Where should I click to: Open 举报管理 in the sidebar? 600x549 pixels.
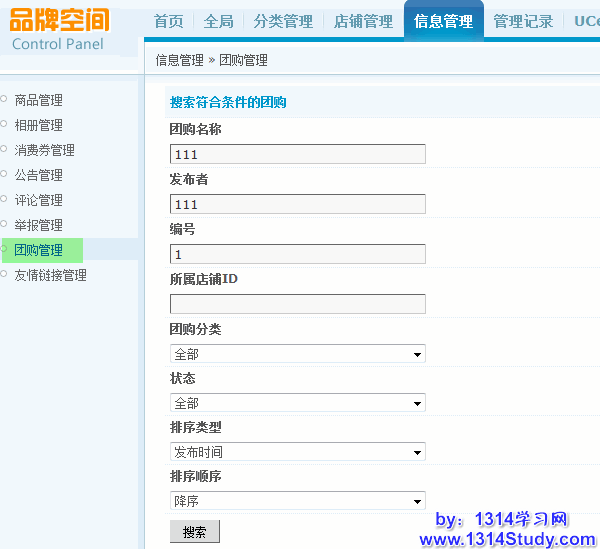[x=38, y=225]
